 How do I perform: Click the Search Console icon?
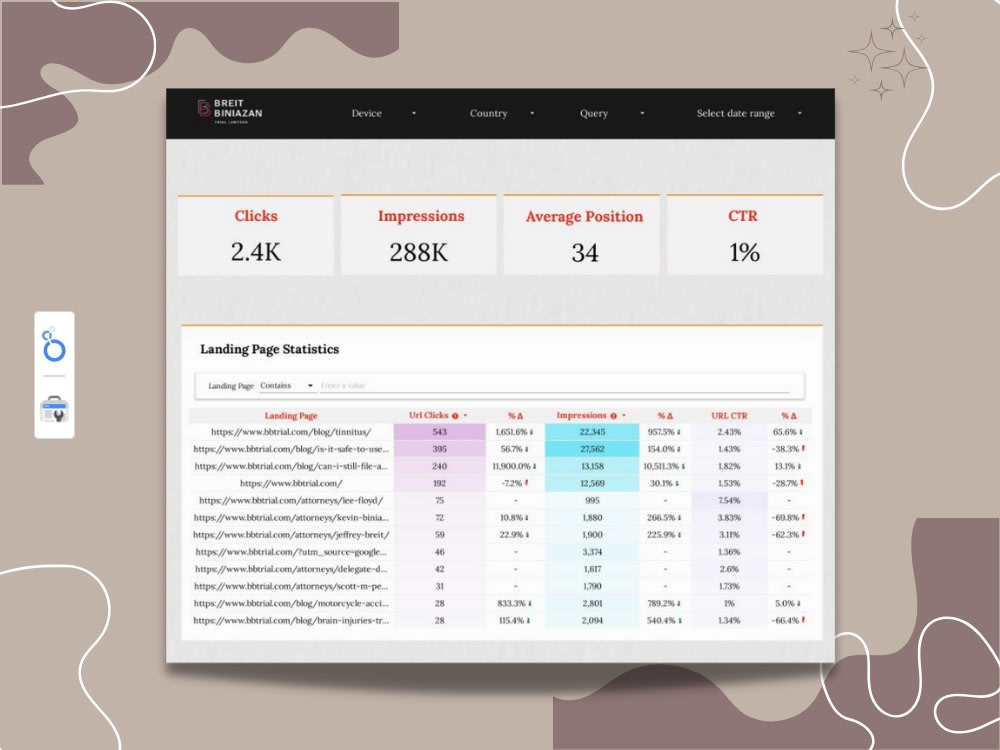point(54,409)
